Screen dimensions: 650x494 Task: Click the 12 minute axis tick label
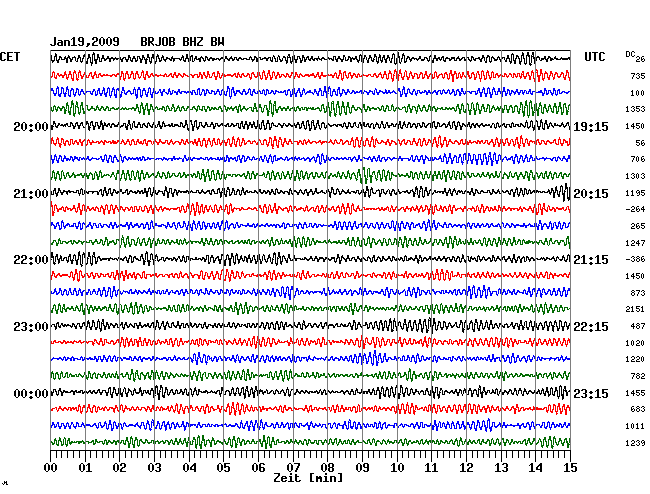(x=466, y=468)
